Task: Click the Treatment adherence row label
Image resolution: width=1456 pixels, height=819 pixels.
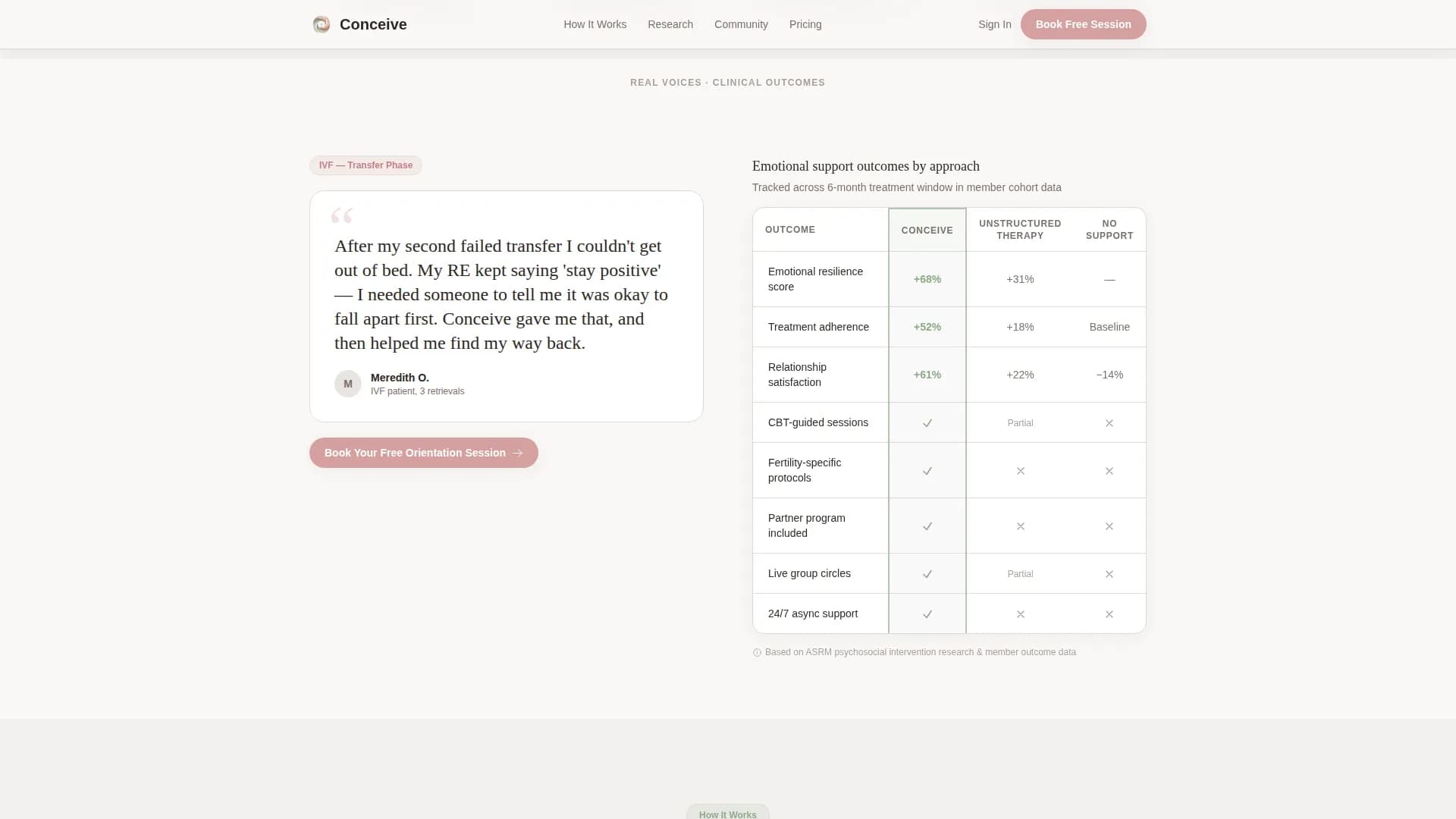Action: (818, 327)
